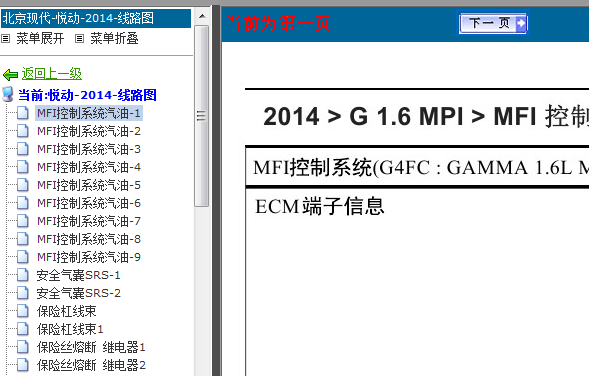Click the ECM端子信息 heading
This screenshot has height=376, width=589.
(320, 206)
